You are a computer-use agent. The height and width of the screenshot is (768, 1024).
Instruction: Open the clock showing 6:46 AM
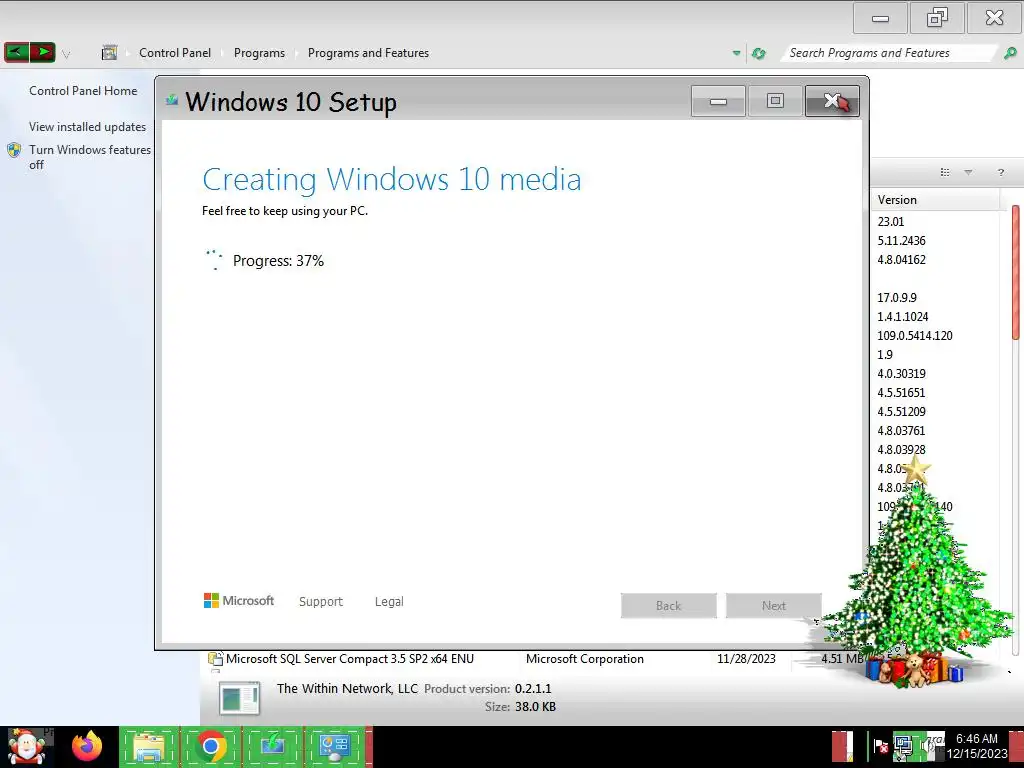point(977,746)
